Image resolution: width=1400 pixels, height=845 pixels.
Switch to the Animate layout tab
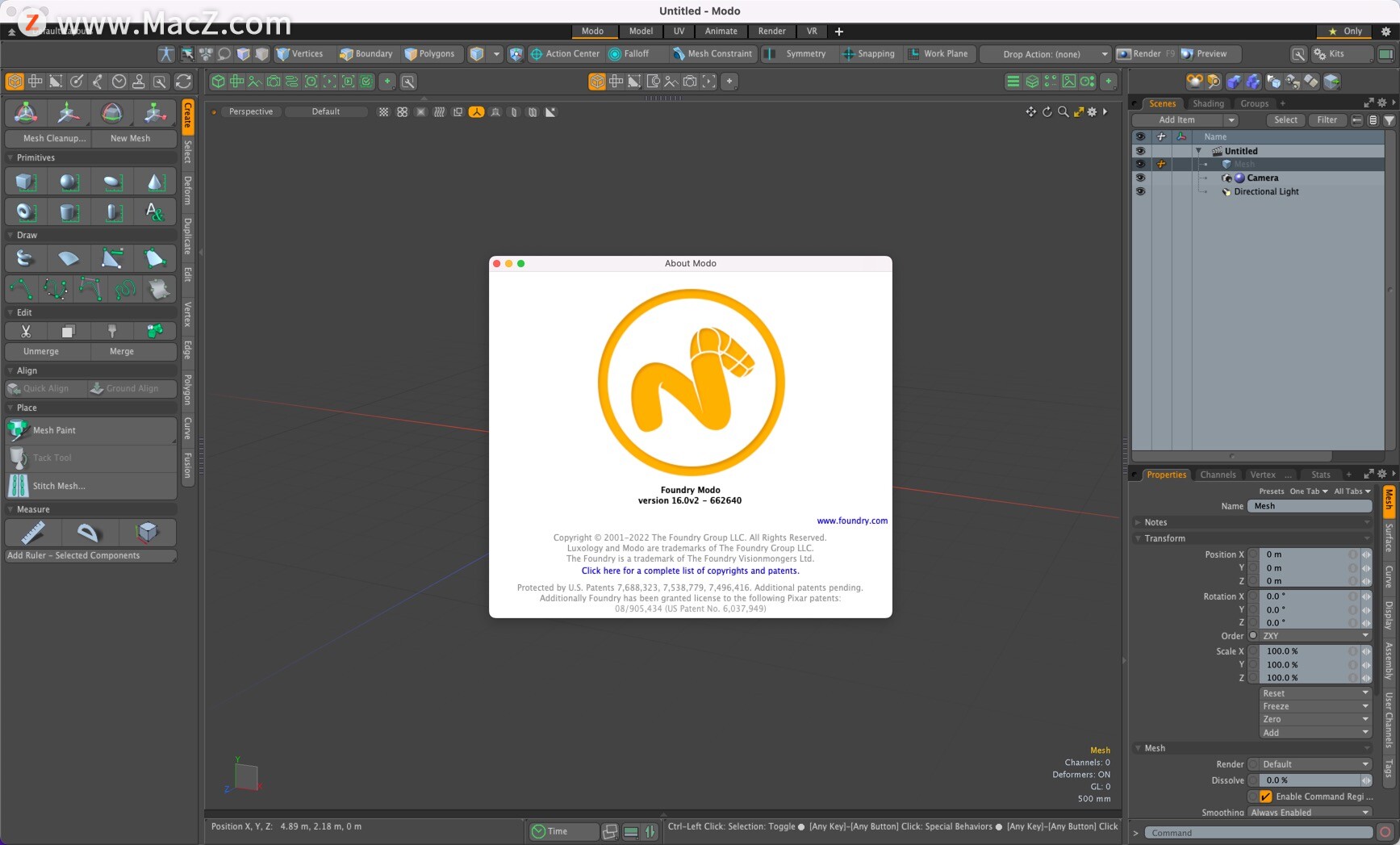point(721,31)
